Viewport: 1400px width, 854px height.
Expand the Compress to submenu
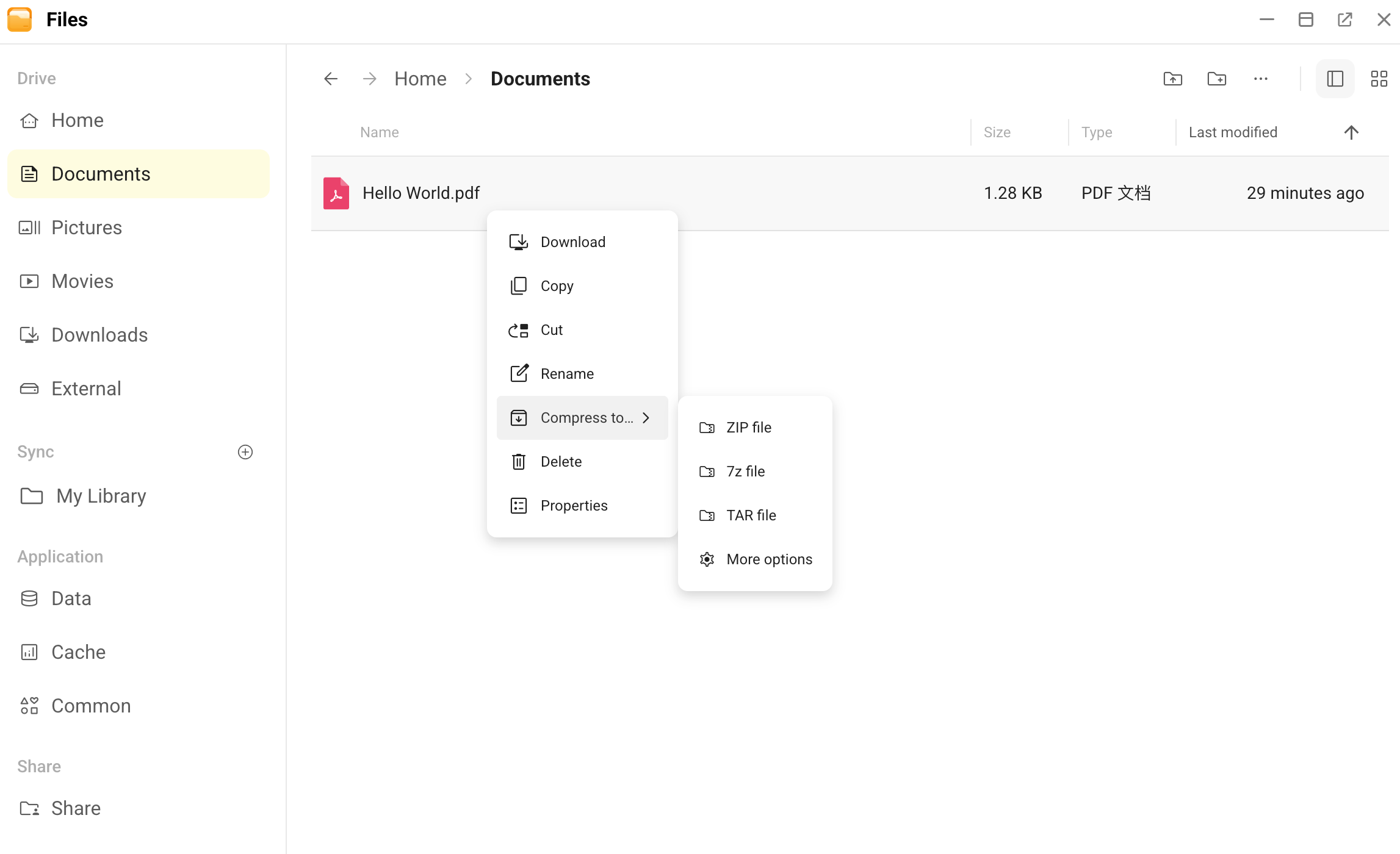point(582,418)
